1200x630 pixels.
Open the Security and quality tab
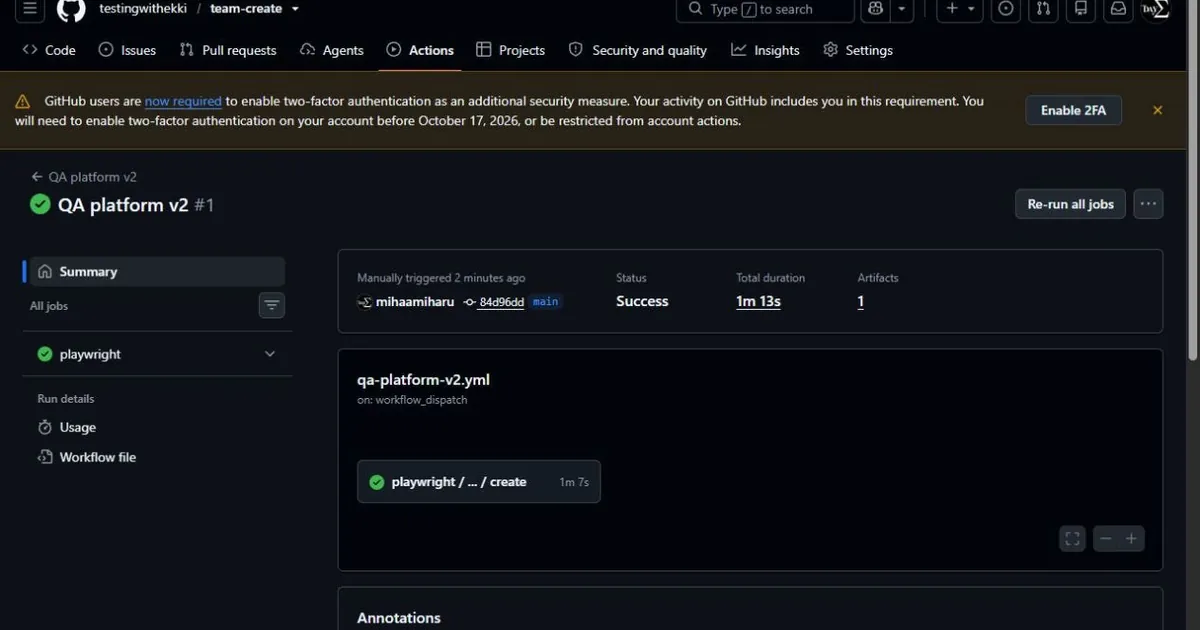[638, 50]
